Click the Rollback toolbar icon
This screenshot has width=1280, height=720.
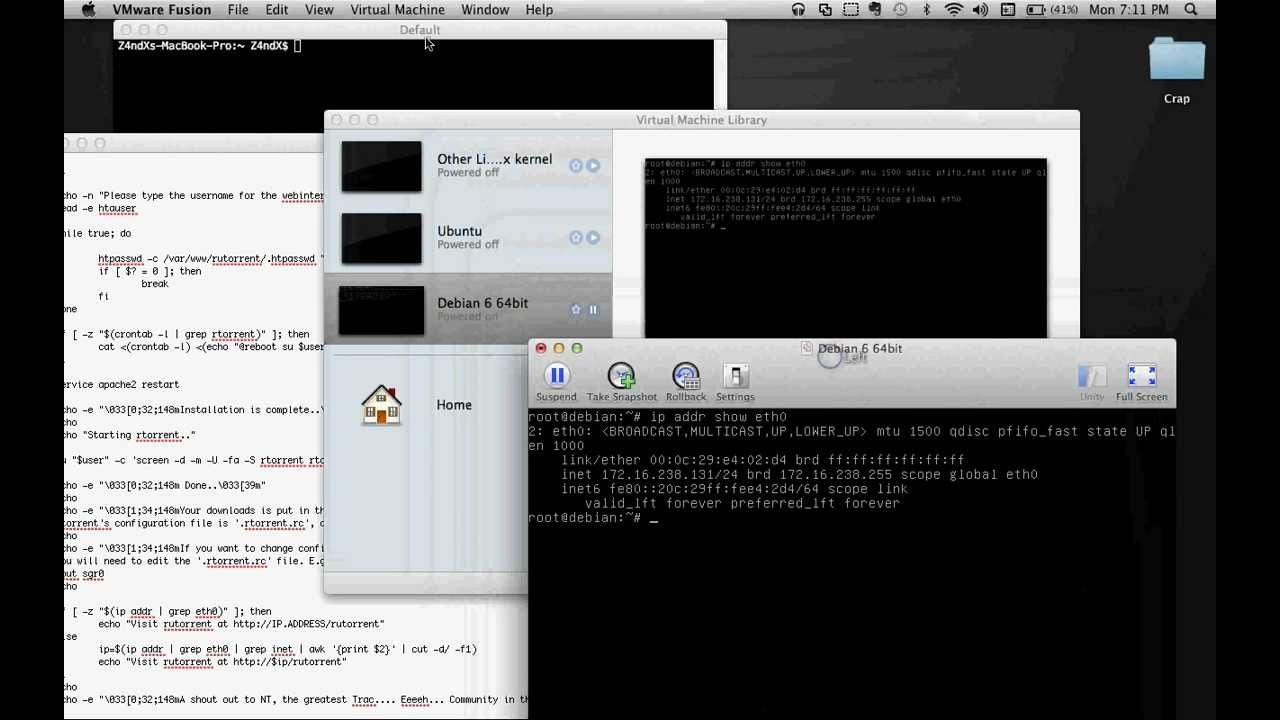[x=686, y=376]
